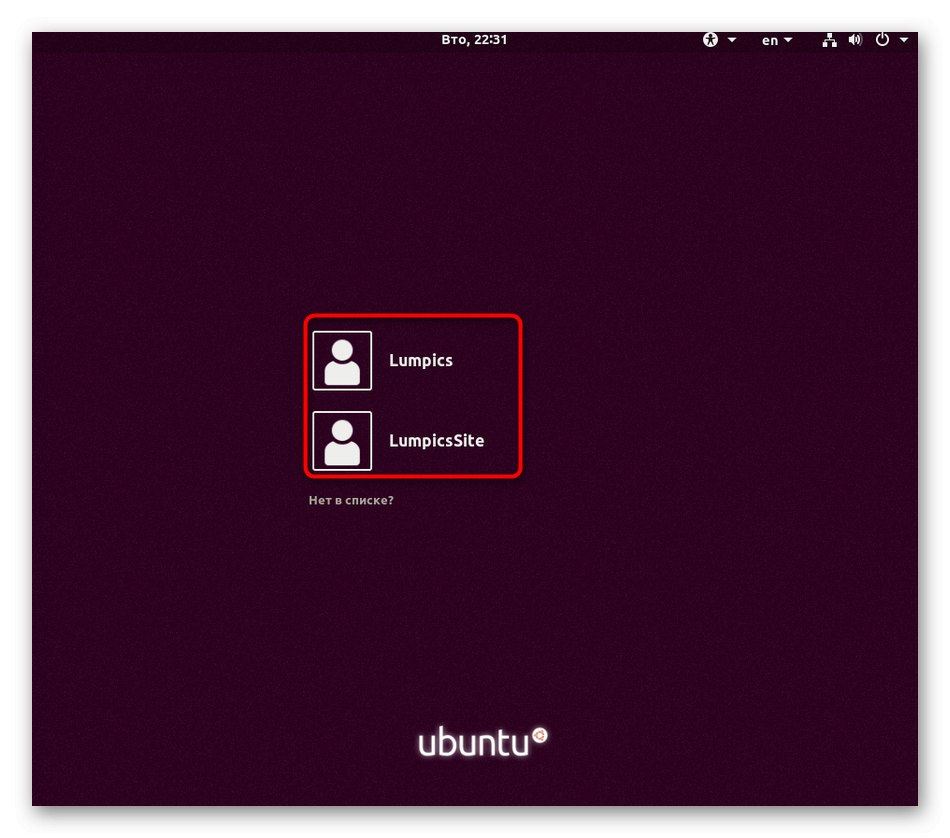Image resolution: width=950 pixels, height=838 pixels.
Task: Click the wired network status icon
Action: (829, 40)
